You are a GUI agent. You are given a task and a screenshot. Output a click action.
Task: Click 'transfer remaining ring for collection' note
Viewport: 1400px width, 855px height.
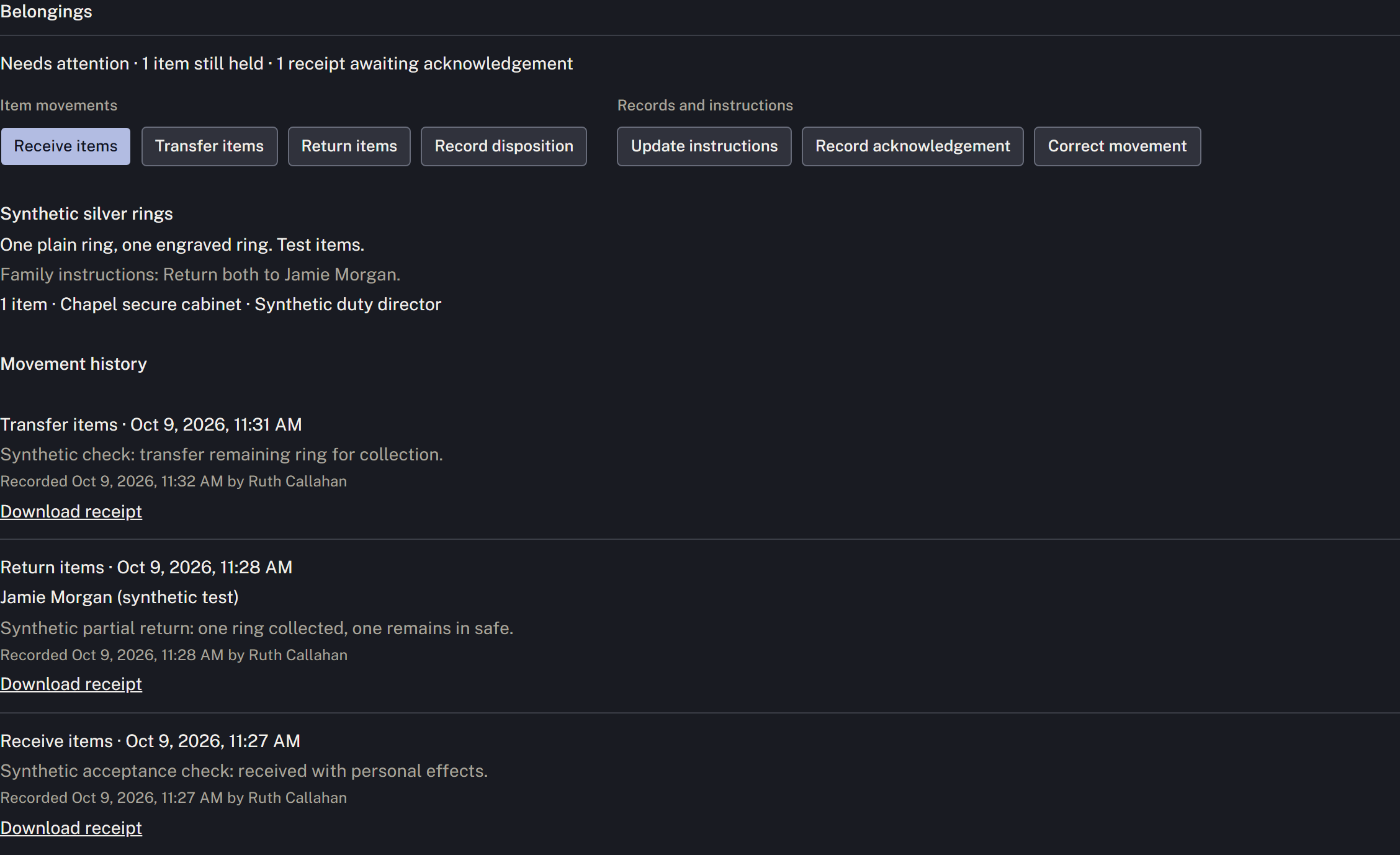pyautogui.click(x=222, y=454)
